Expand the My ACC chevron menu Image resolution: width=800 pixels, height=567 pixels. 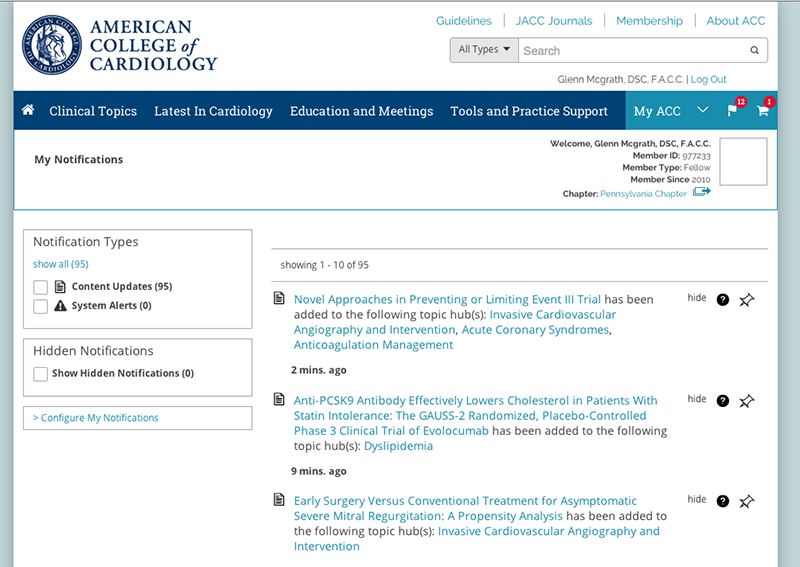coord(703,110)
